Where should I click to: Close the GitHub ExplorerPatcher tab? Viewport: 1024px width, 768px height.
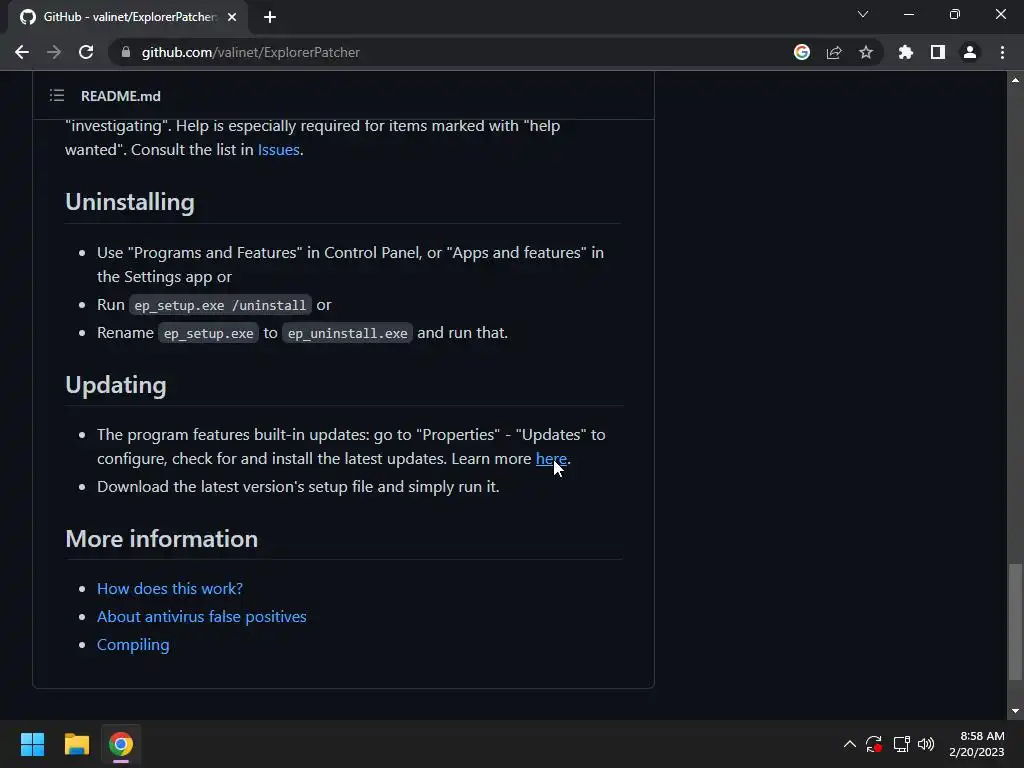(232, 17)
